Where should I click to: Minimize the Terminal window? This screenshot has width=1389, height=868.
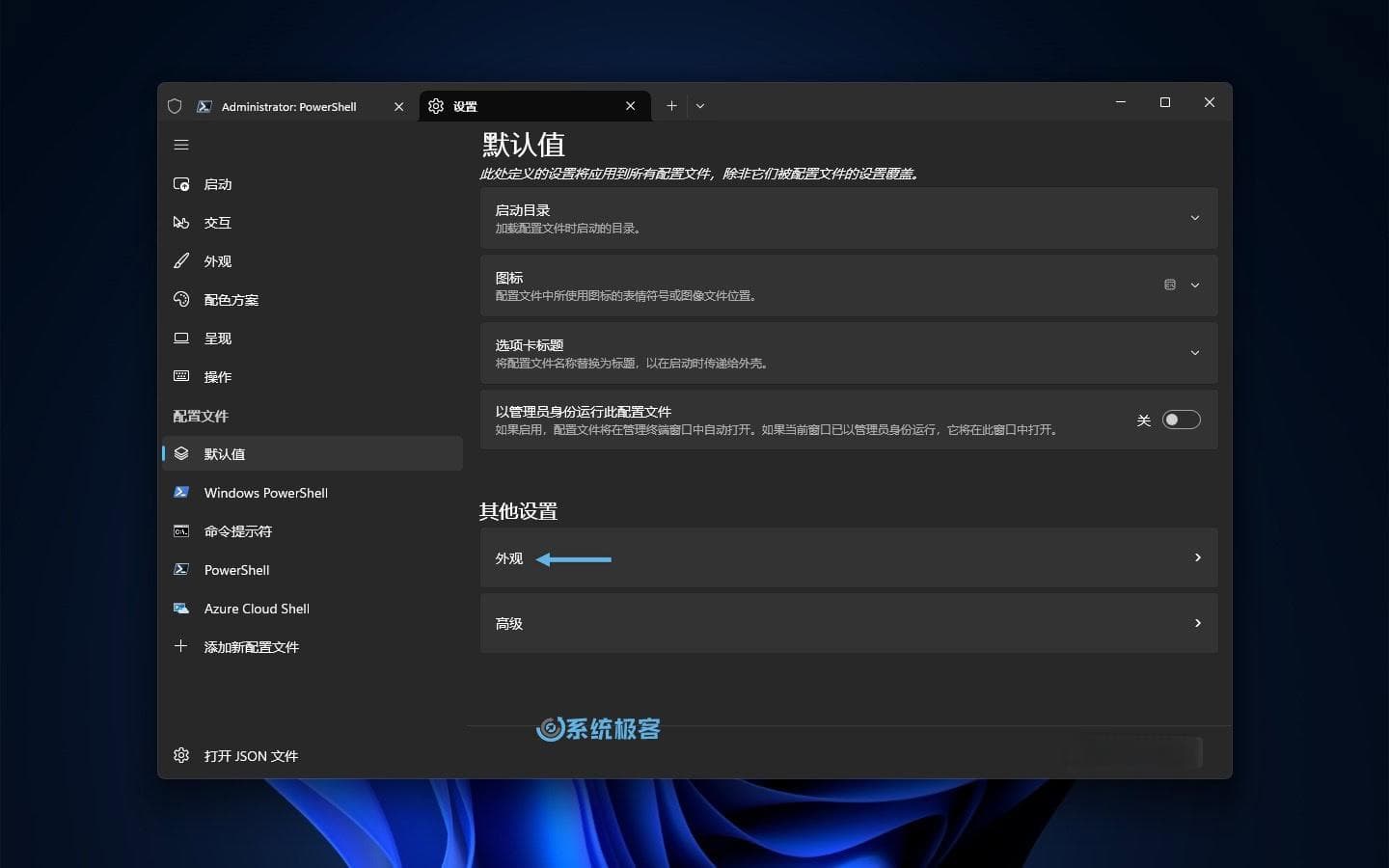(1121, 102)
